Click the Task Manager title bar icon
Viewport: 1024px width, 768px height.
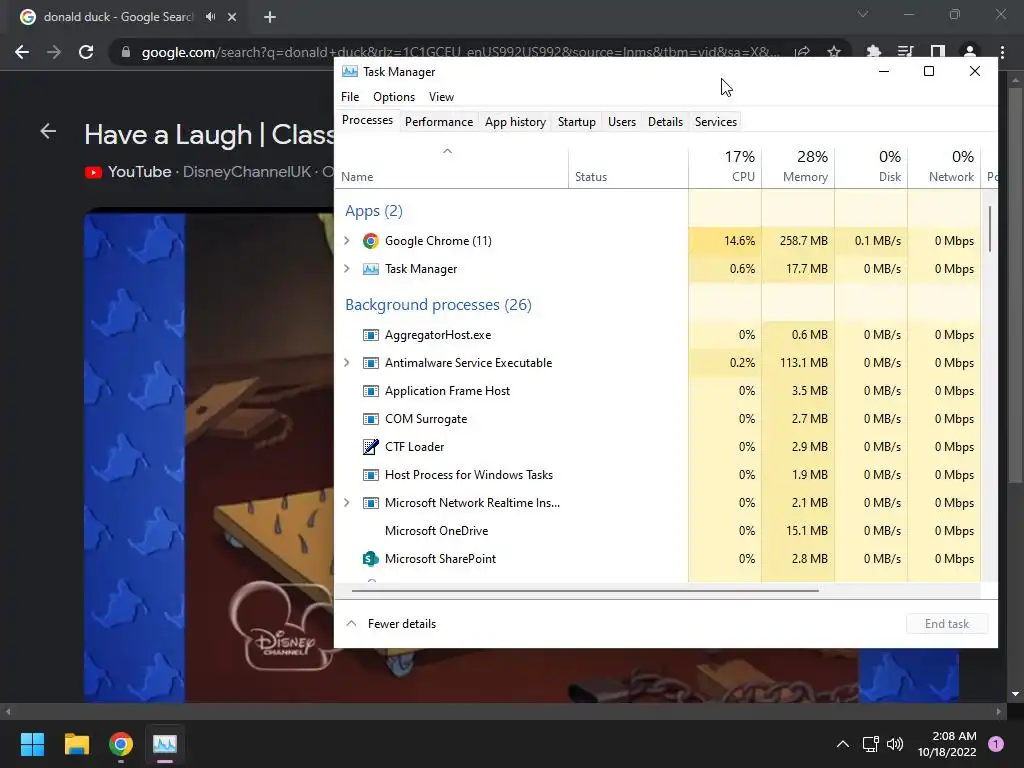[x=349, y=72]
